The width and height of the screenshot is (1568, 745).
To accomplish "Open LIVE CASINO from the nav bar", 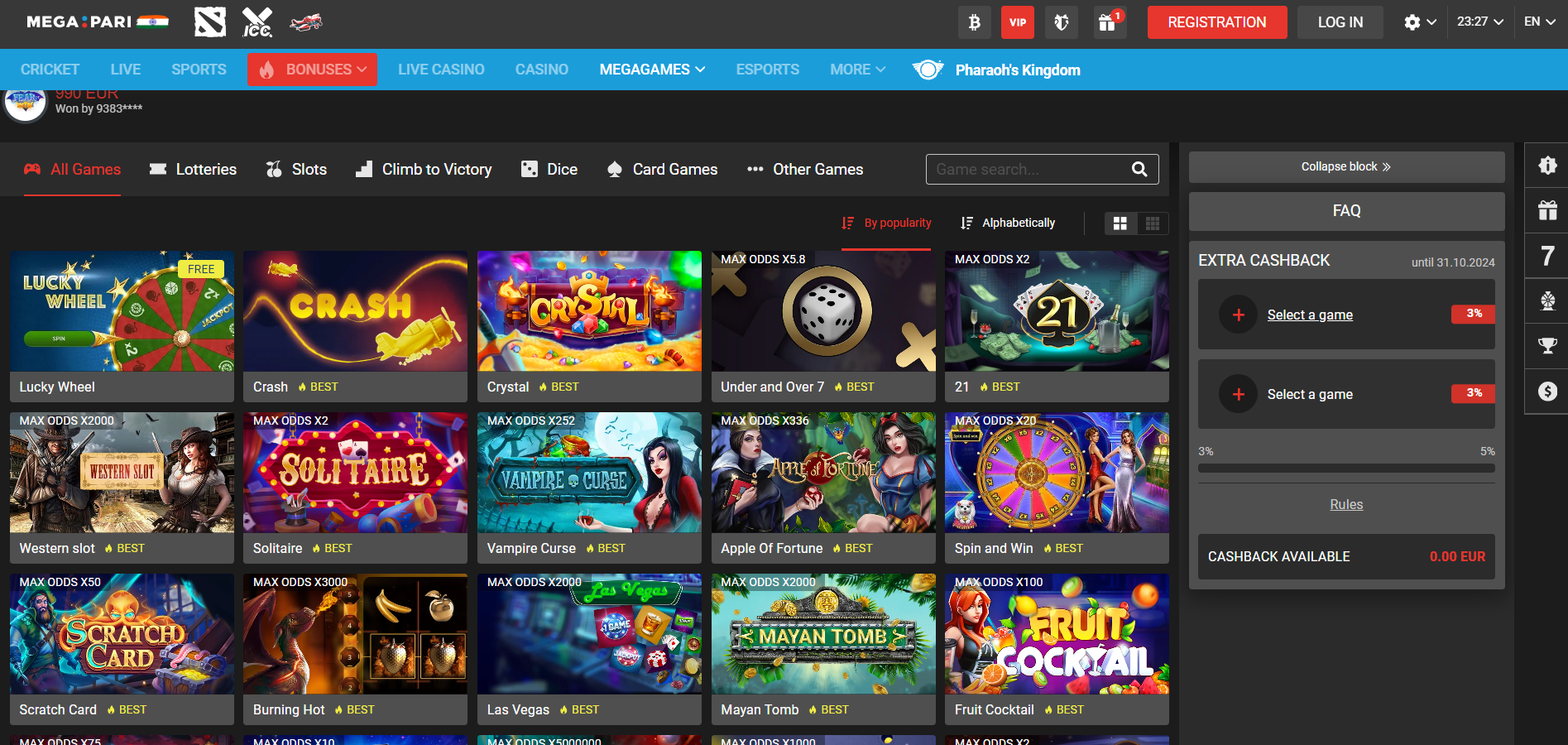I will click(x=441, y=70).
